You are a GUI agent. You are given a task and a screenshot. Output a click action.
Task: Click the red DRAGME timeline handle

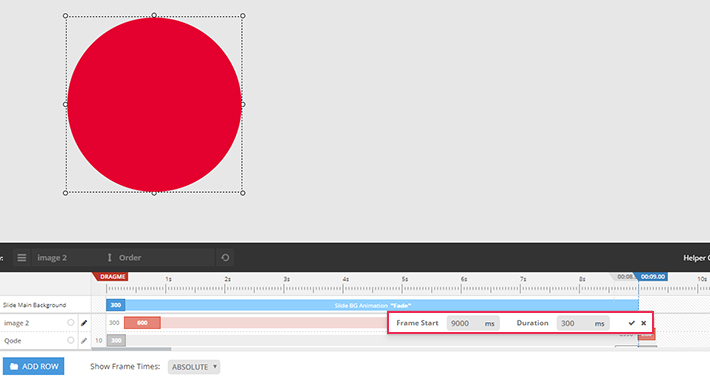(x=110, y=276)
